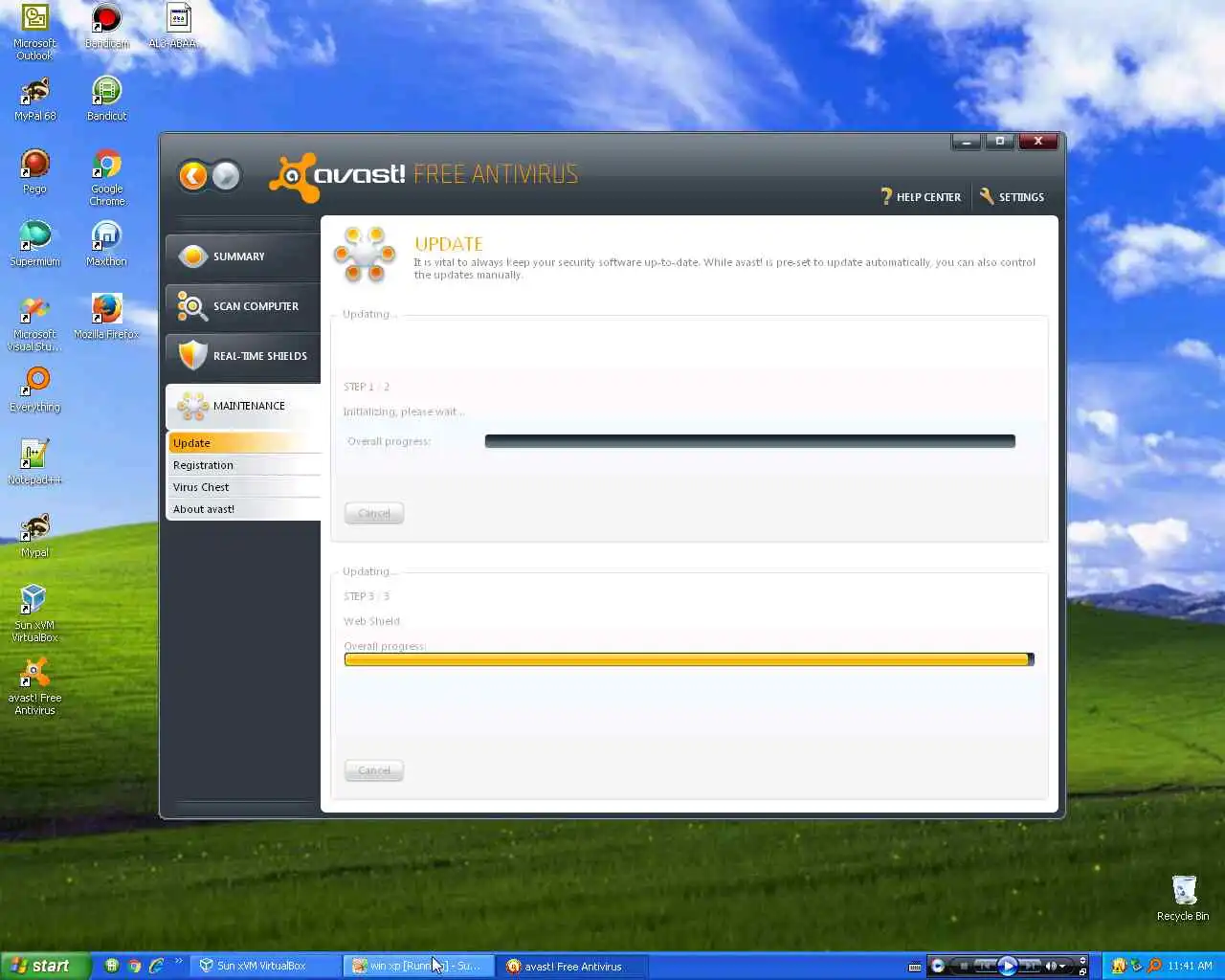This screenshot has height=980, width=1225.
Task: Click Chrome icon in Quick Launch
Action: coord(134,966)
